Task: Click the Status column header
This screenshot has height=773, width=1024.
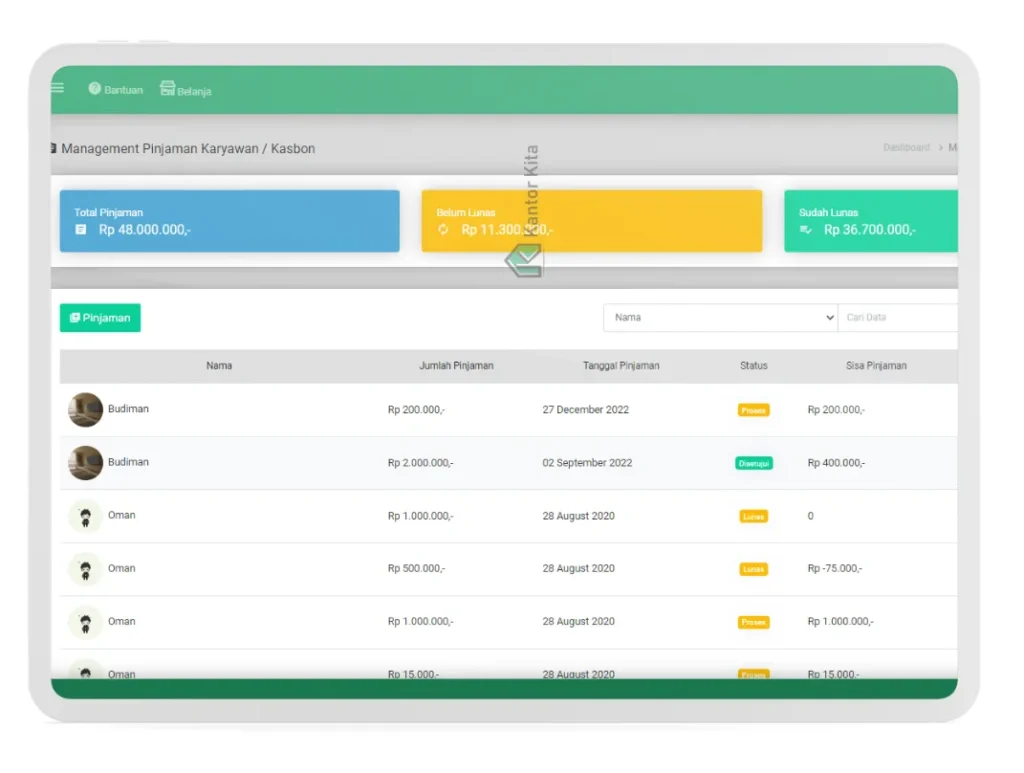Action: click(754, 366)
